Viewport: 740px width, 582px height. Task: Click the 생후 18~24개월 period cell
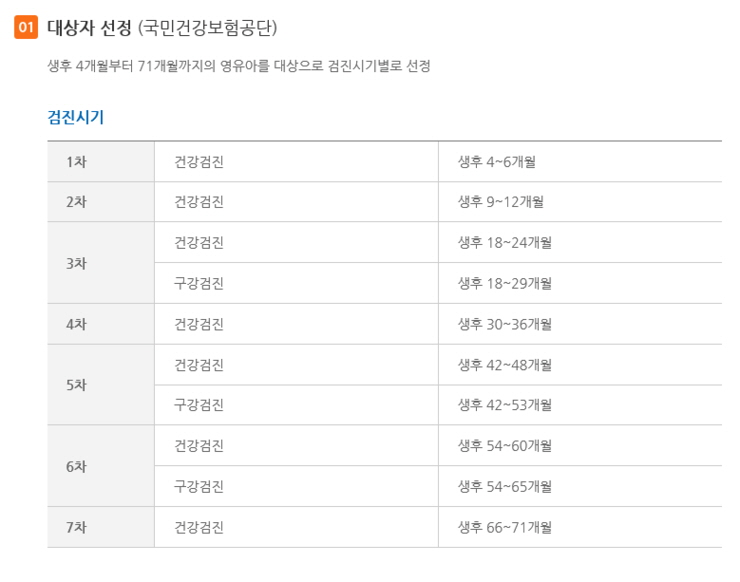pyautogui.click(x=505, y=243)
